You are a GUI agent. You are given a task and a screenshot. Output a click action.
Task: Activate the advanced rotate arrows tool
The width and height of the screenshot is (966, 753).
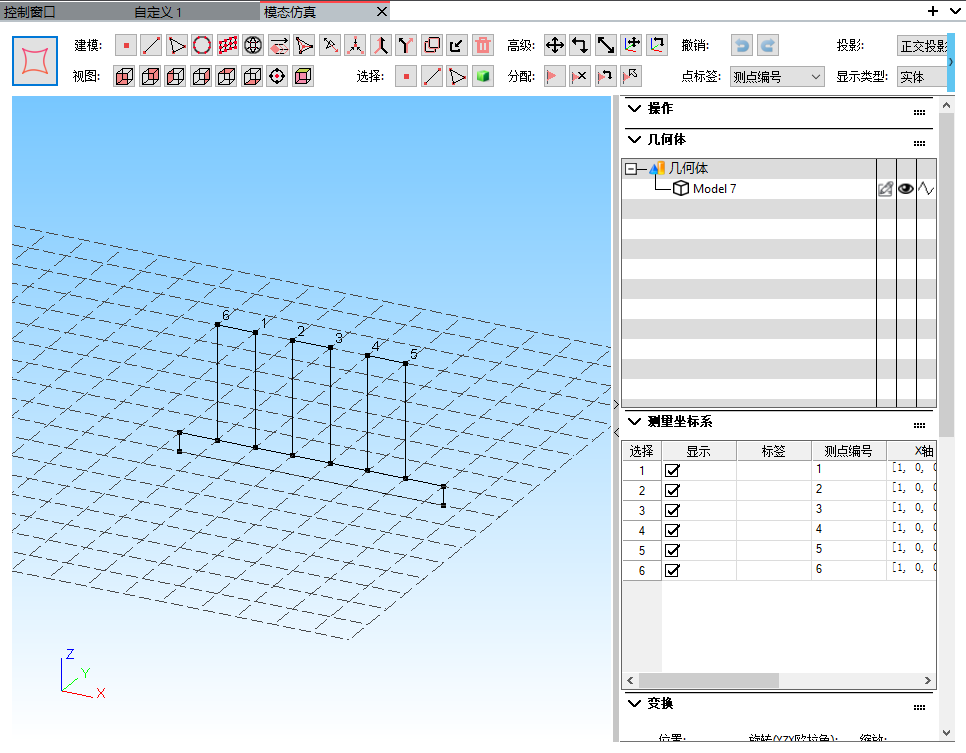580,45
